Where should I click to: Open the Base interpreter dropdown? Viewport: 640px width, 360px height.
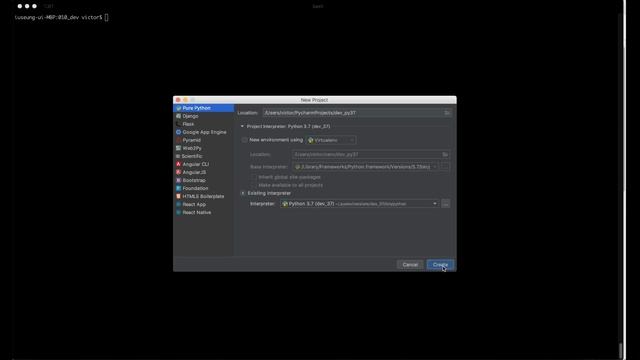pyautogui.click(x=365, y=167)
